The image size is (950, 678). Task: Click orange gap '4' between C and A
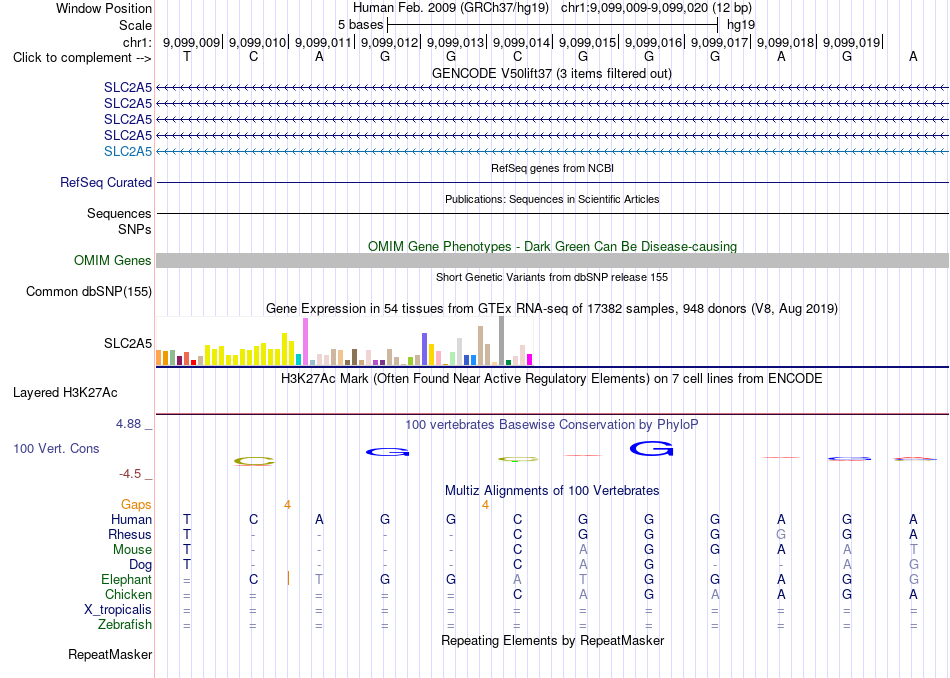coord(287,504)
